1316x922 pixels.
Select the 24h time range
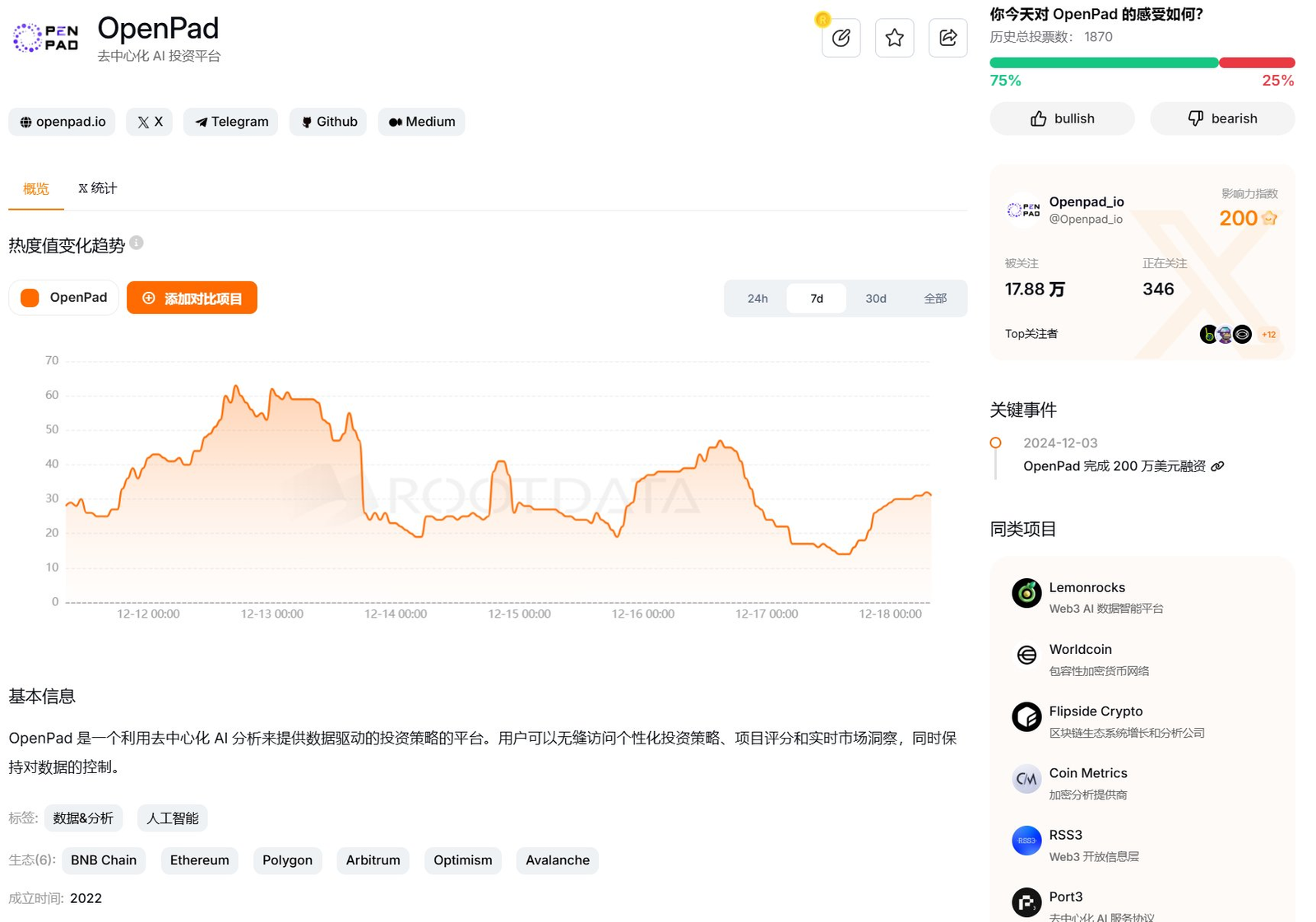click(758, 299)
